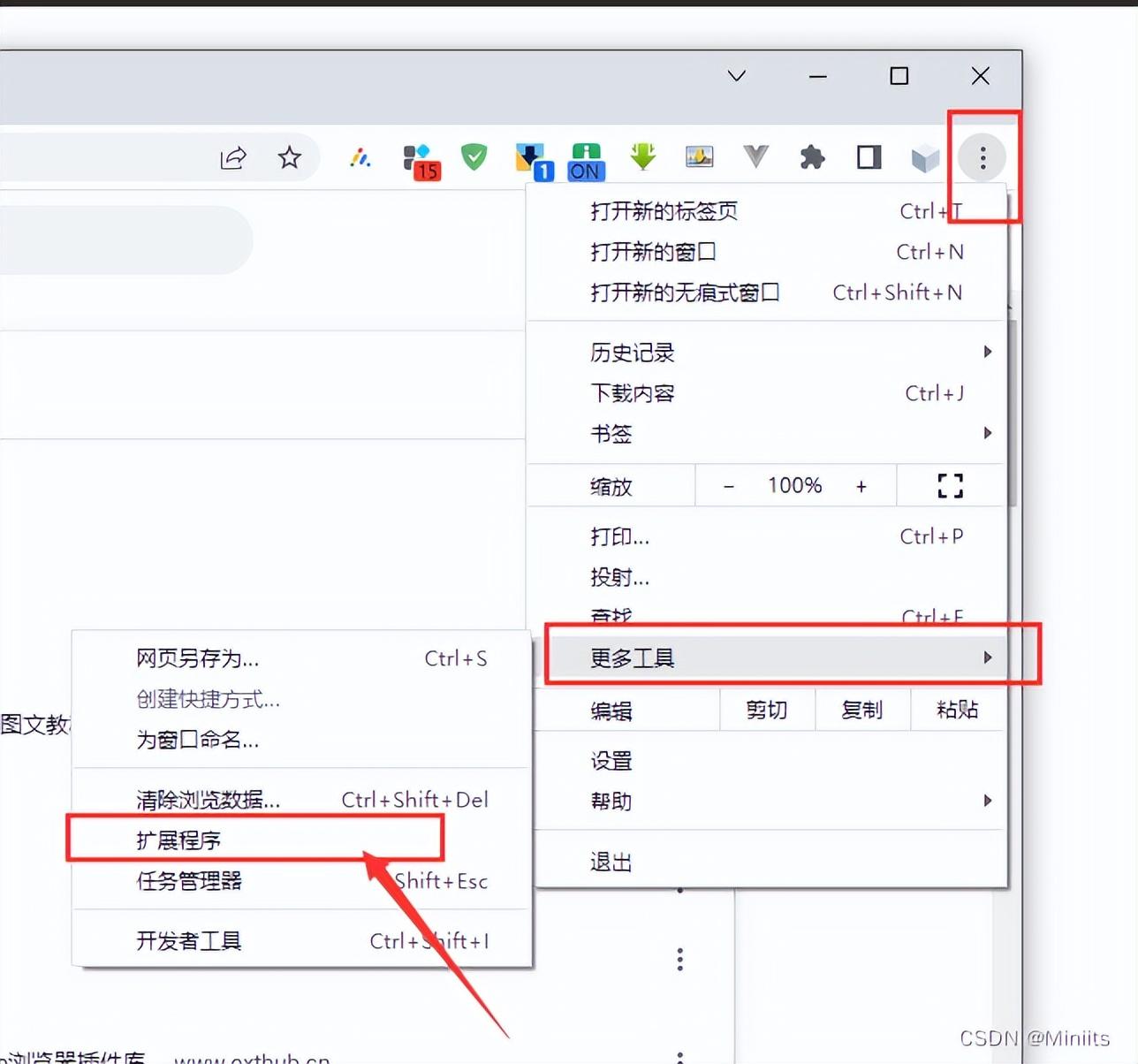Toggle the browser side panel icon
Image resolution: width=1138 pixels, height=1064 pixels.
(x=869, y=158)
